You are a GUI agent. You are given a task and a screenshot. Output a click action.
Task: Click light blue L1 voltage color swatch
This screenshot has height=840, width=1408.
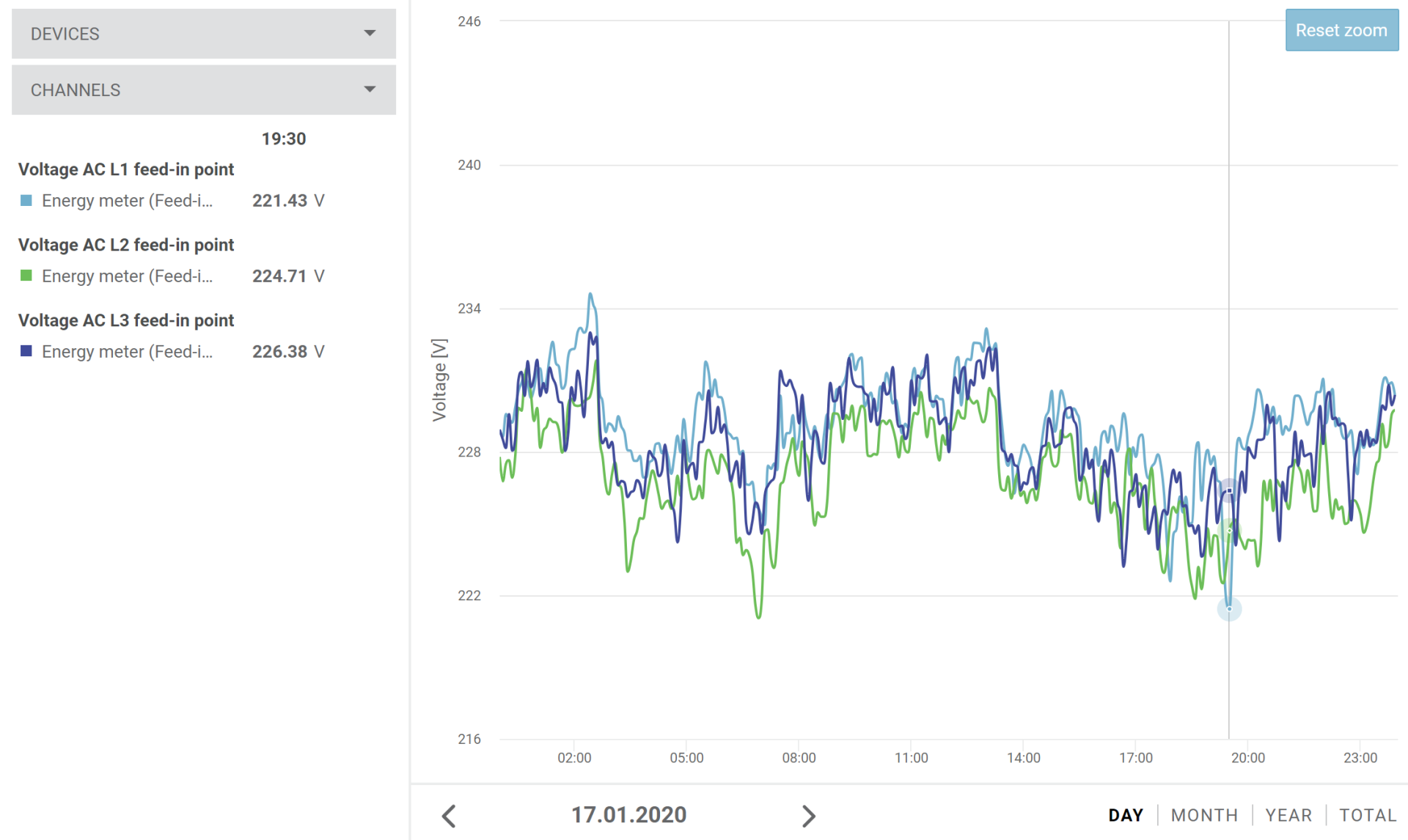[26, 201]
